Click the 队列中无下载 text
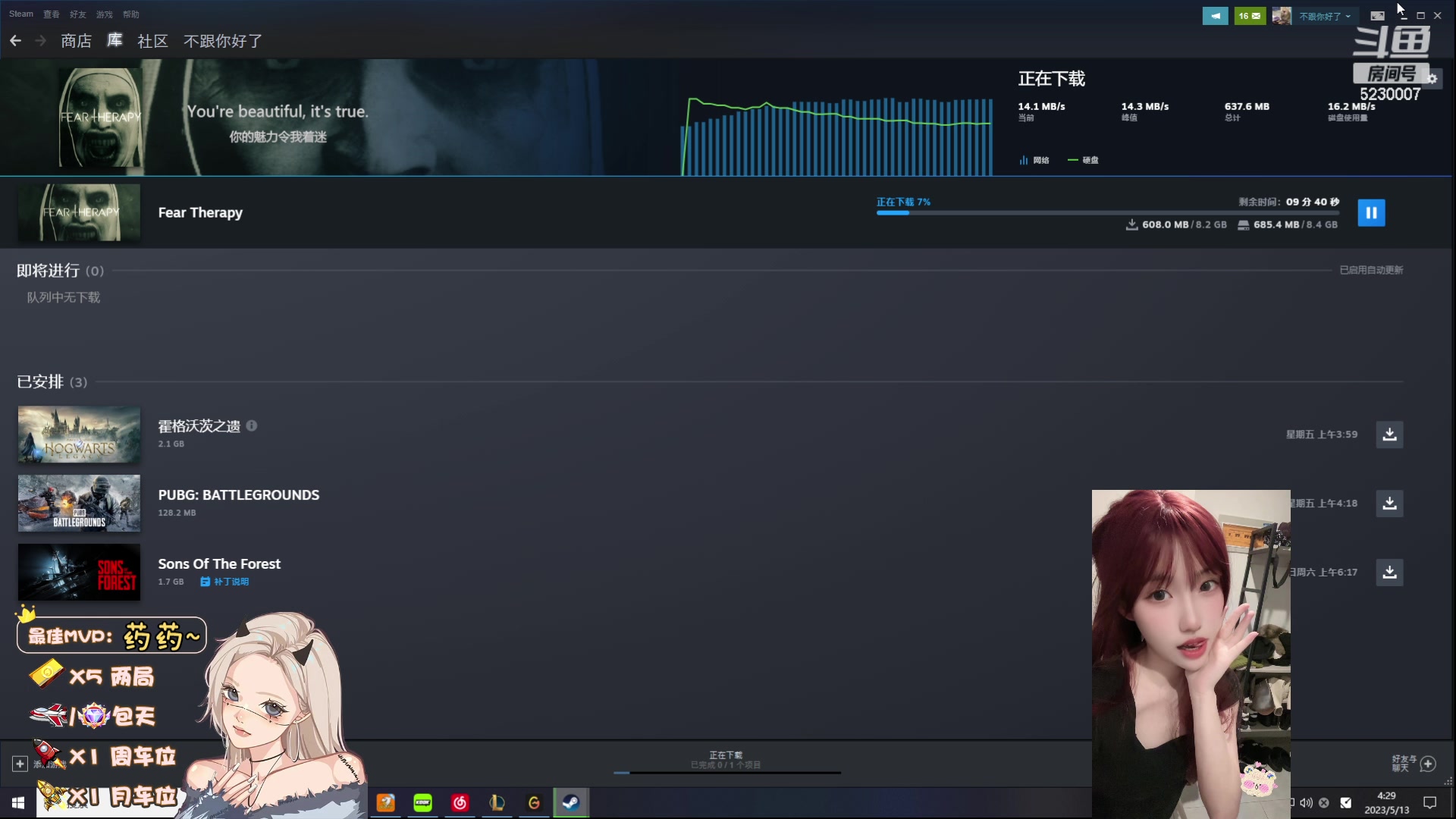The width and height of the screenshot is (1456, 819). click(x=64, y=297)
